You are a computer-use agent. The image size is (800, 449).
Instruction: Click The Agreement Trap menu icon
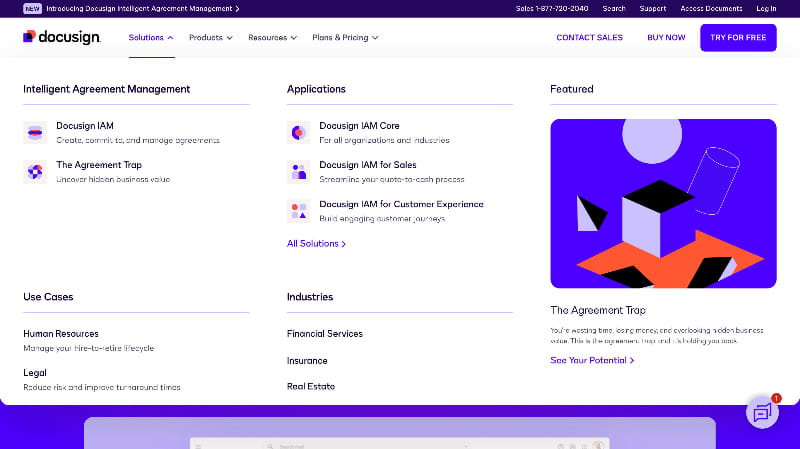(x=35, y=172)
